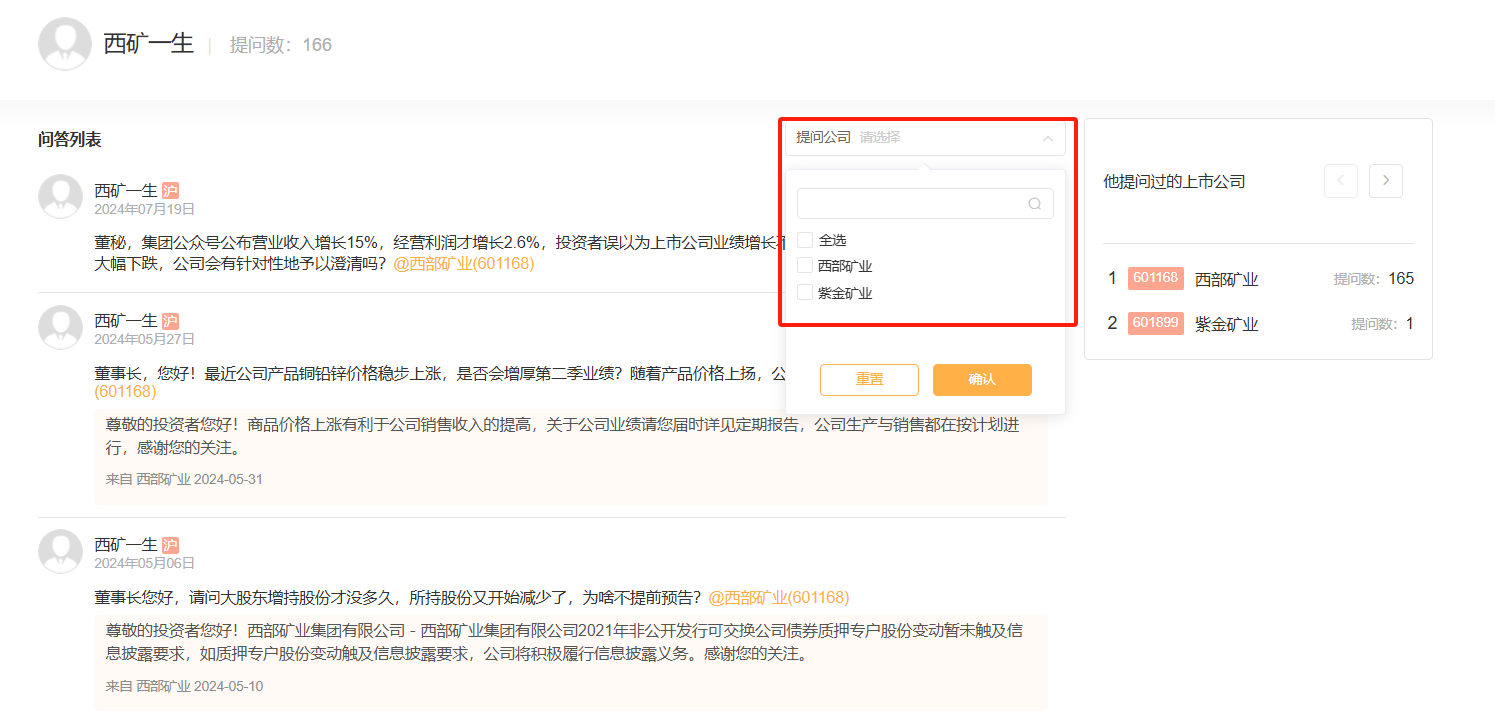Click 提问数: 1 for 紫金矿业
This screenshot has width=1495, height=722.
(1382, 324)
